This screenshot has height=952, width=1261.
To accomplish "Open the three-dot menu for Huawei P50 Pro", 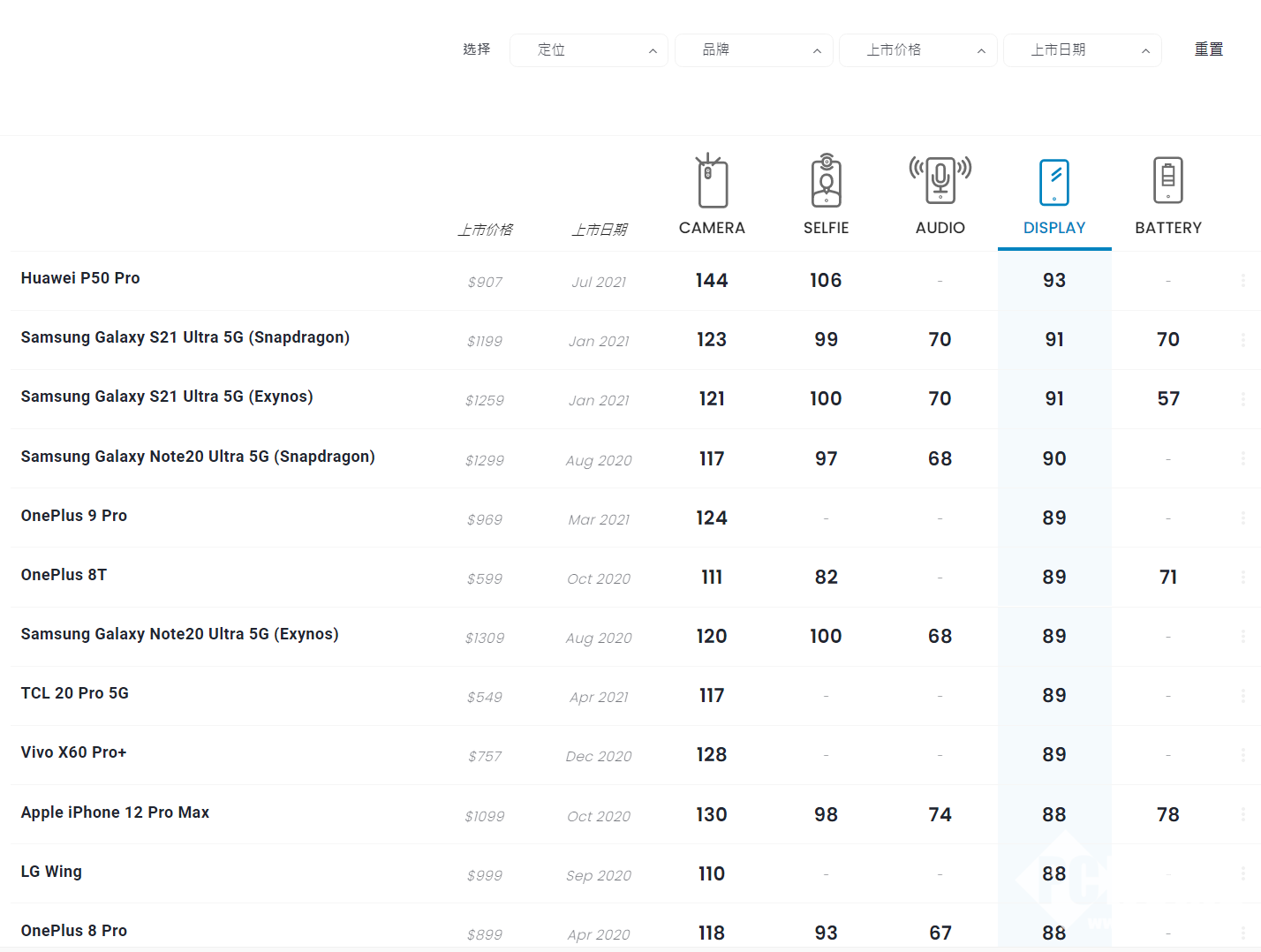I will pos(1242,281).
